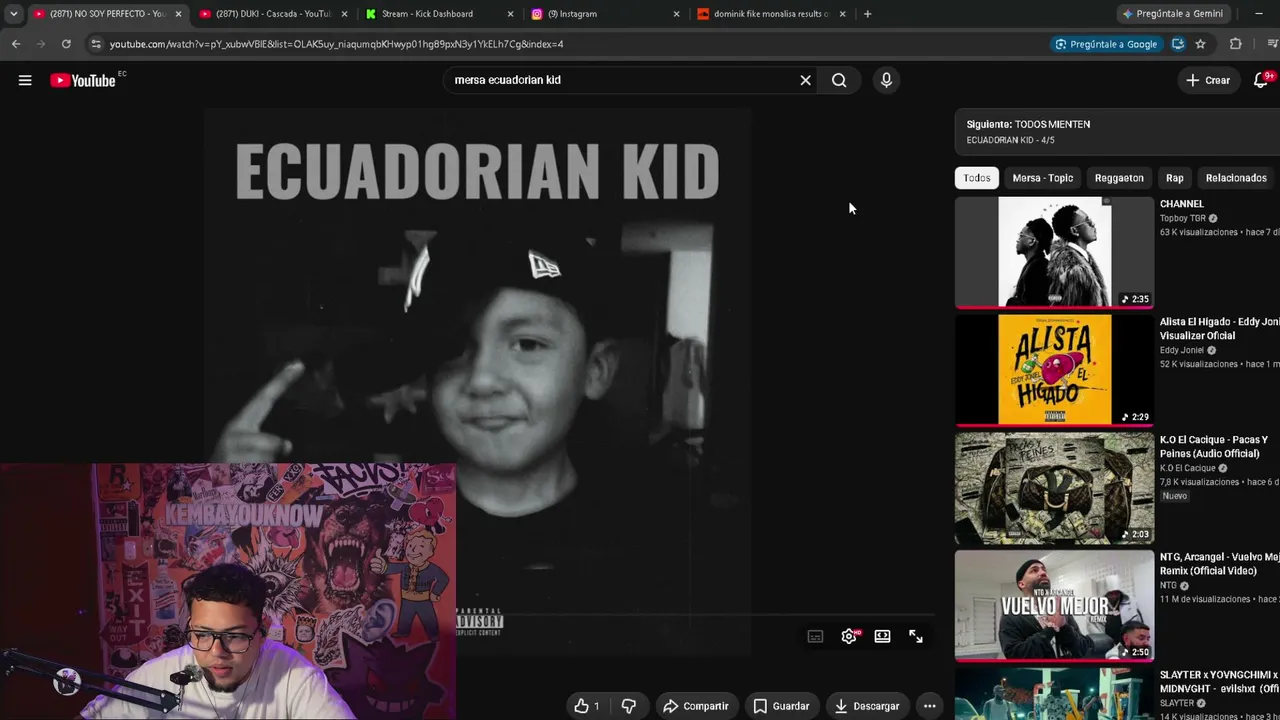The image size is (1280, 720).
Task: Open the Vuelvo Mejor Remix thumbnail
Action: pyautogui.click(x=1054, y=606)
